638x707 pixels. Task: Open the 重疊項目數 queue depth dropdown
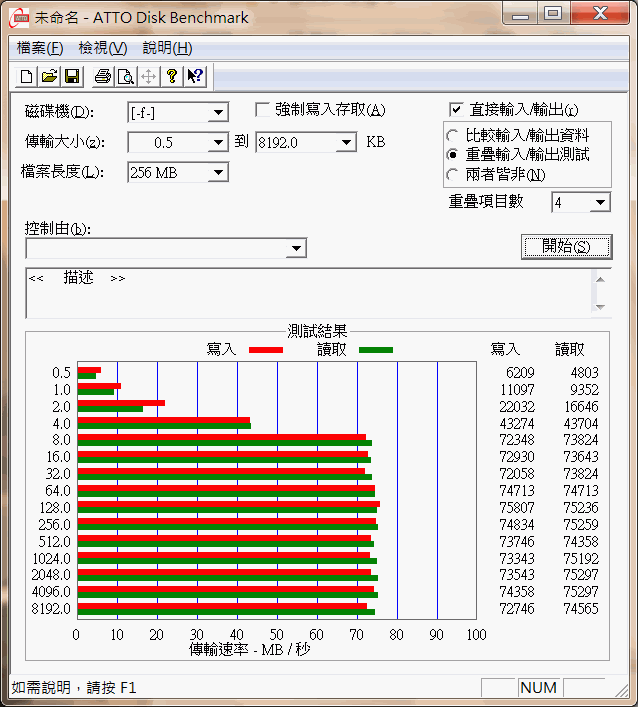click(600, 202)
